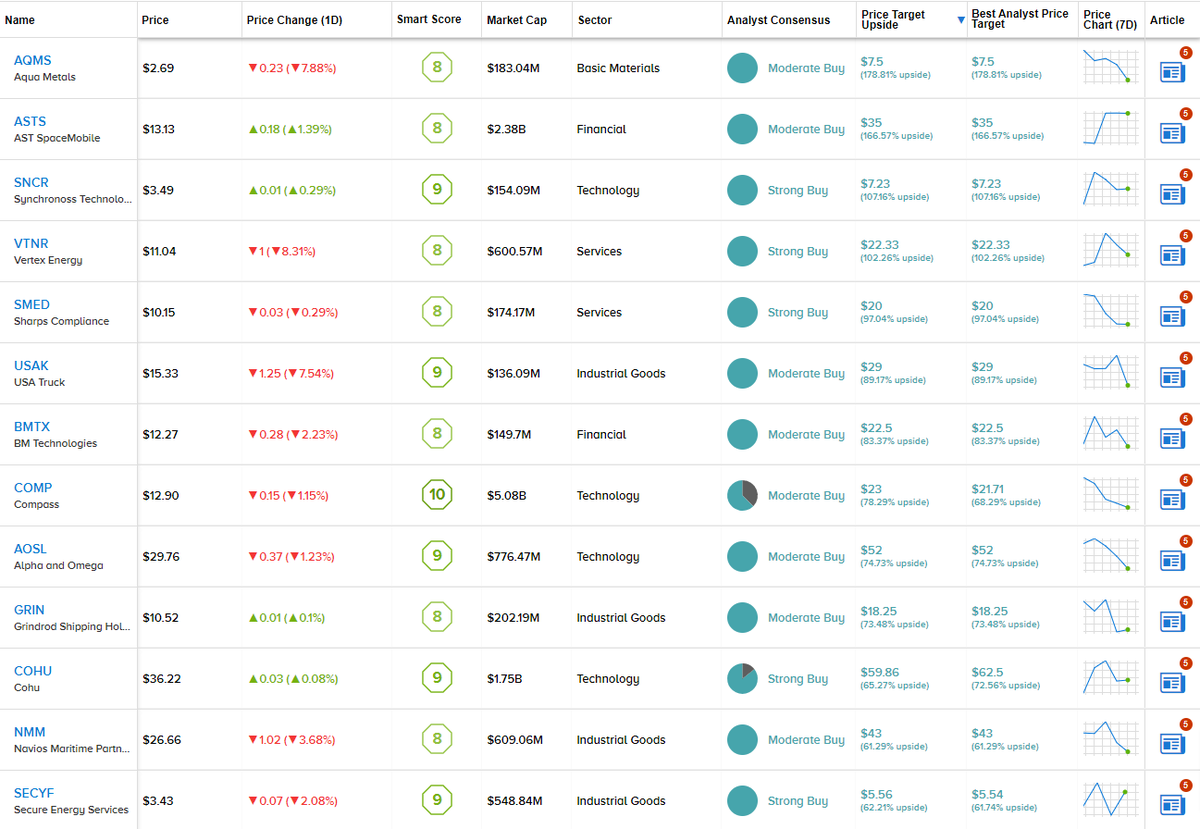Open the article icon for NMM
The image size is (1200, 829).
click(x=1170, y=742)
